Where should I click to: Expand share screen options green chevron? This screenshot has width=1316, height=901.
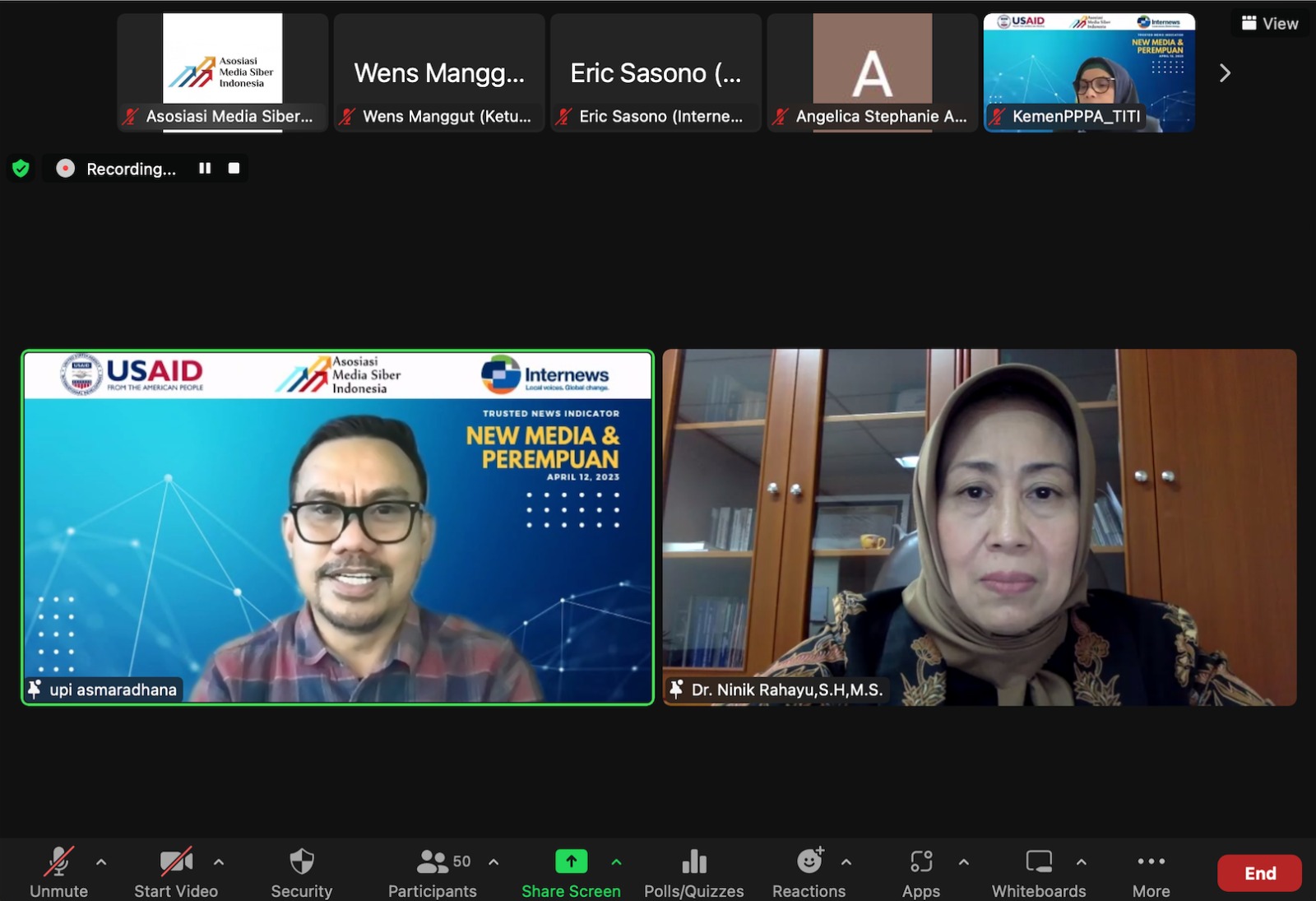click(x=616, y=862)
